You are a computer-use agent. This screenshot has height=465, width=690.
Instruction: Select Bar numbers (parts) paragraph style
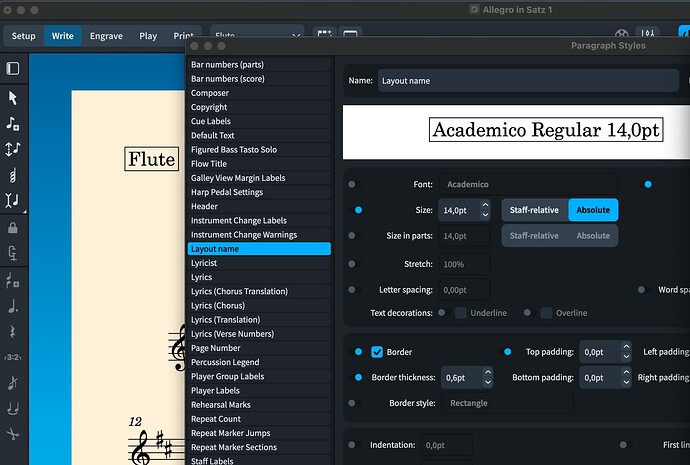pyautogui.click(x=259, y=65)
